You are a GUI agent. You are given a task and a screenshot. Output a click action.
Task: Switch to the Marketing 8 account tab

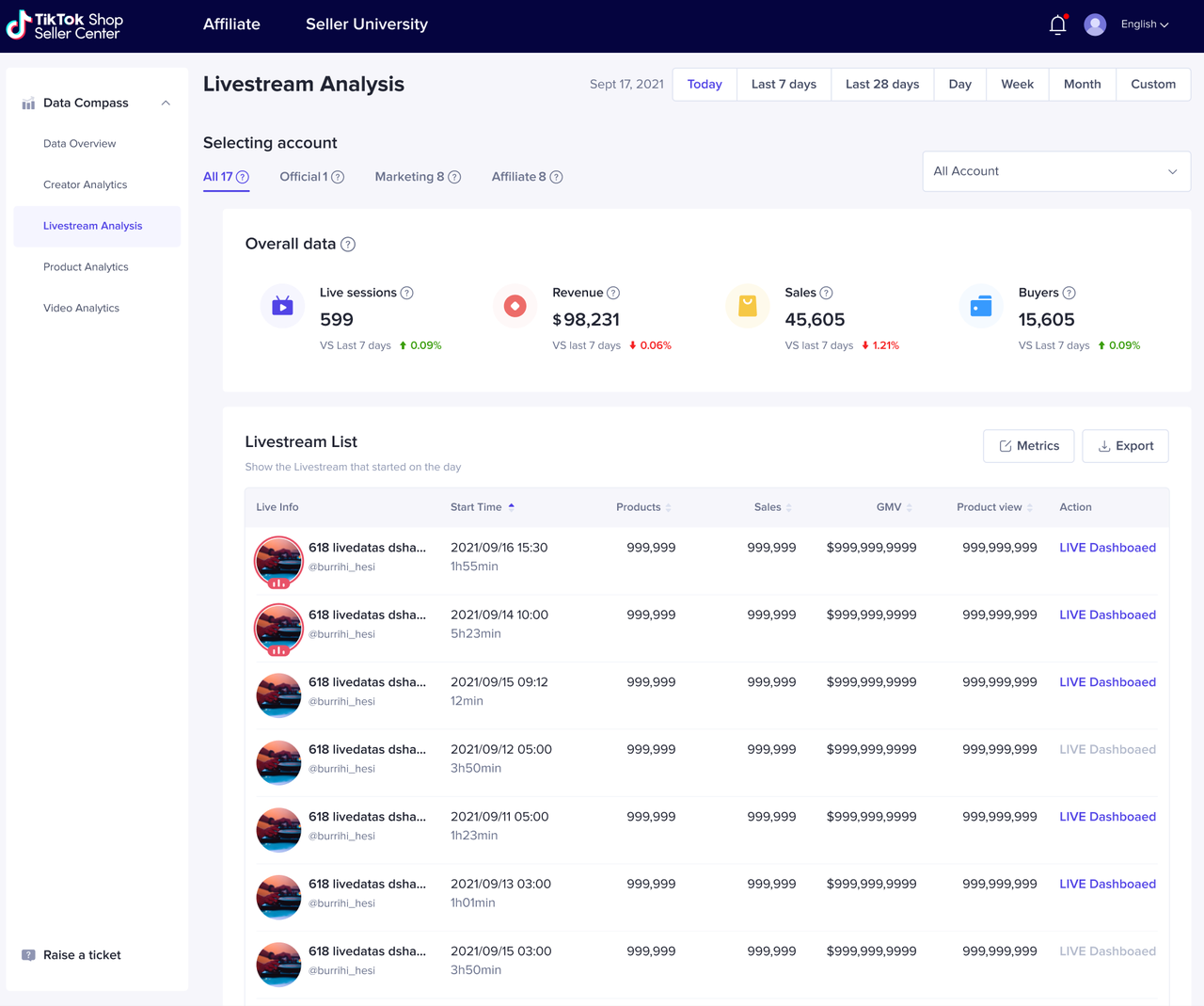click(409, 177)
